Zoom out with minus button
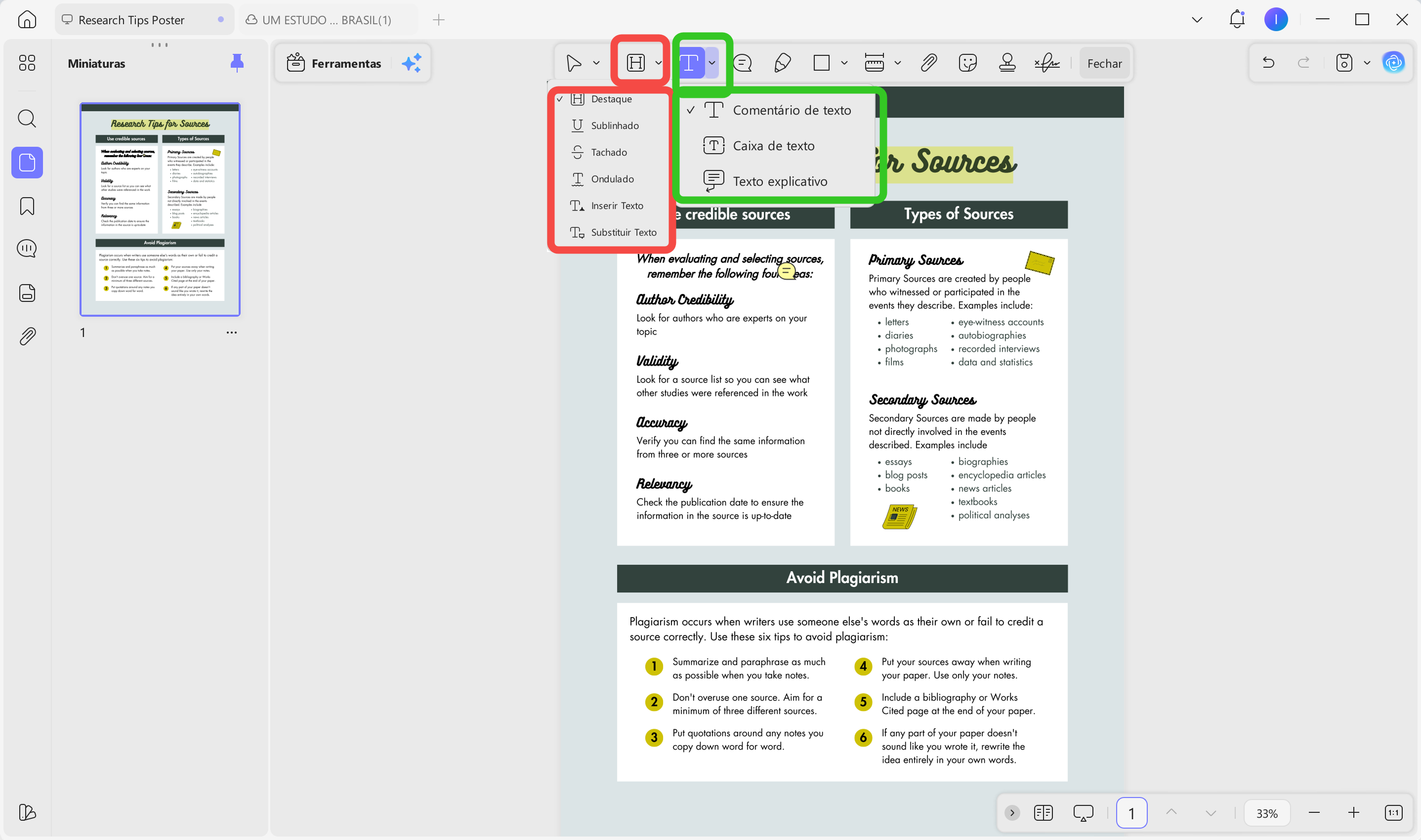The width and height of the screenshot is (1421, 840). [1314, 813]
